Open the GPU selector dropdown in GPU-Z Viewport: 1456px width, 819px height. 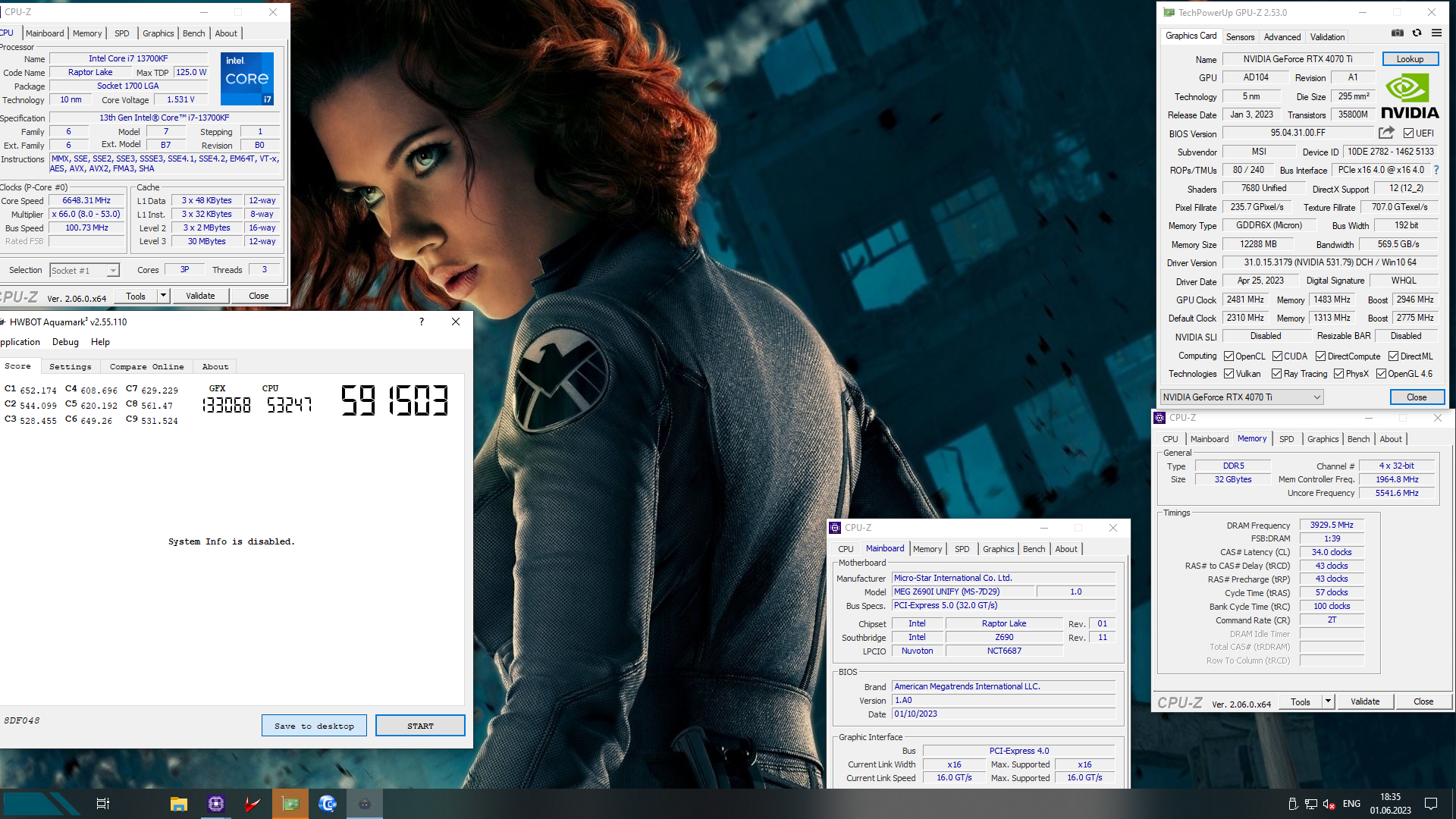1241,397
